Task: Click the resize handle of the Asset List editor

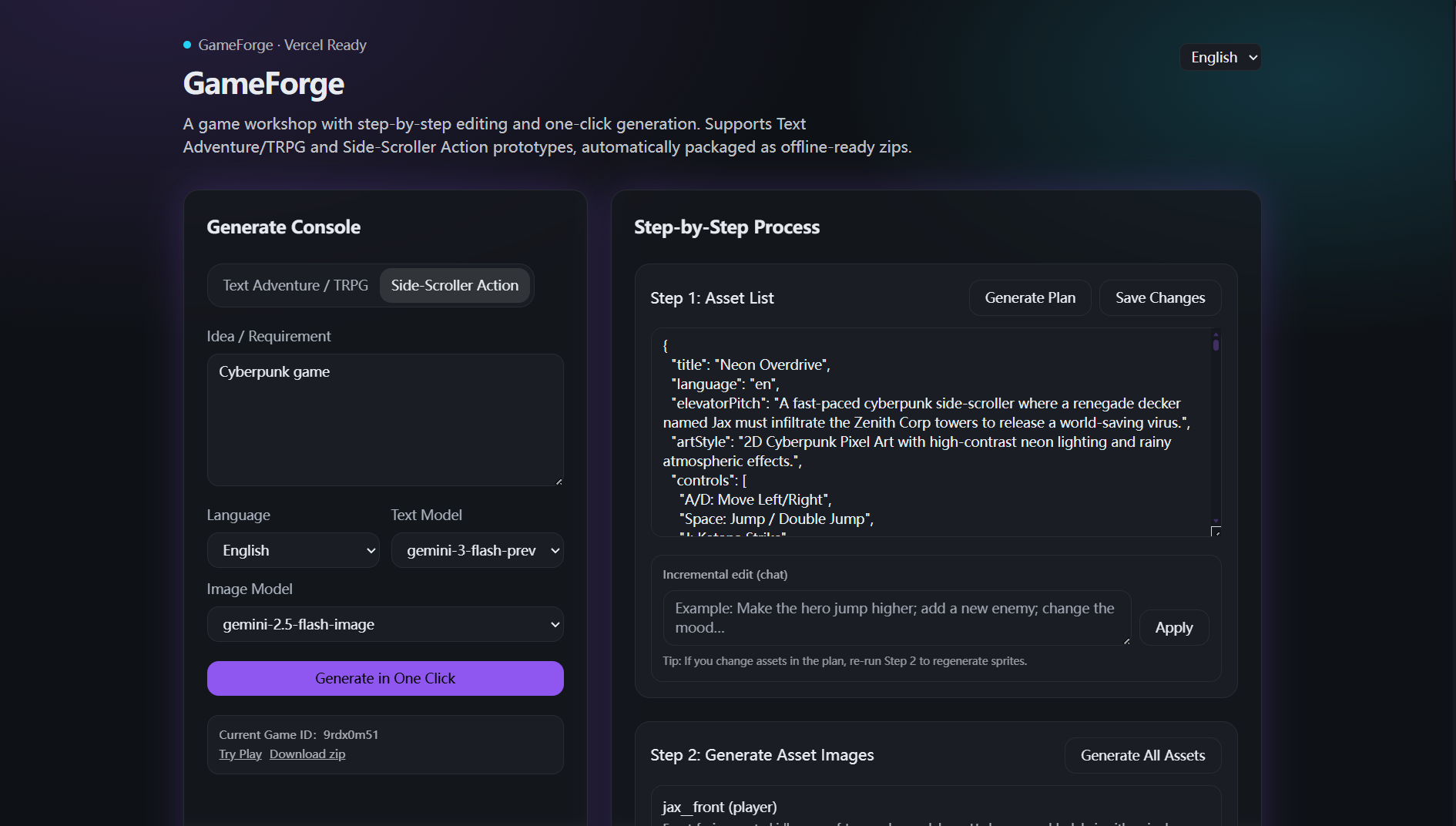Action: click(1216, 532)
